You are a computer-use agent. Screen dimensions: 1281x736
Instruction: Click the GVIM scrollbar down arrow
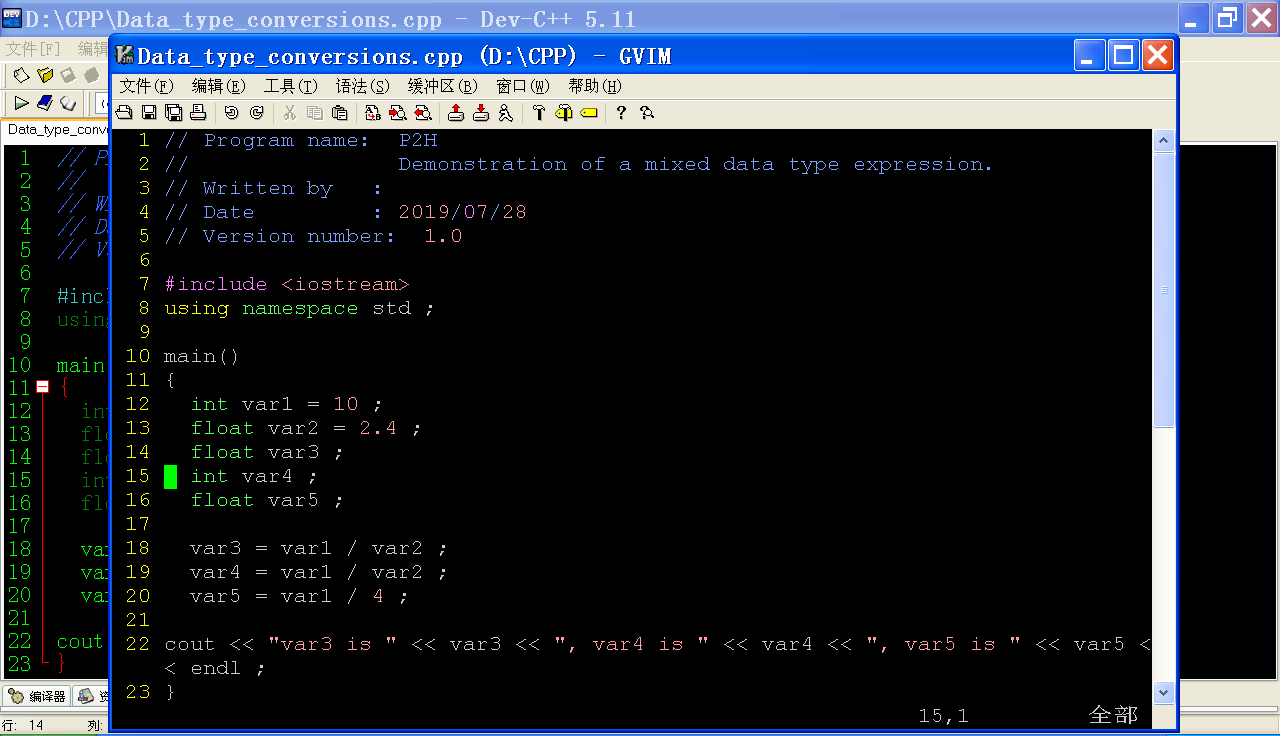pos(1163,692)
